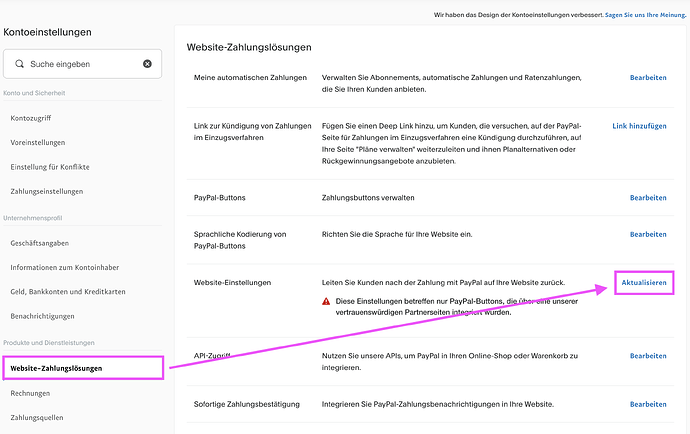Click Bearbeiten for Meine automatischen Zahlungen
The width and height of the screenshot is (690, 434).
(648, 77)
